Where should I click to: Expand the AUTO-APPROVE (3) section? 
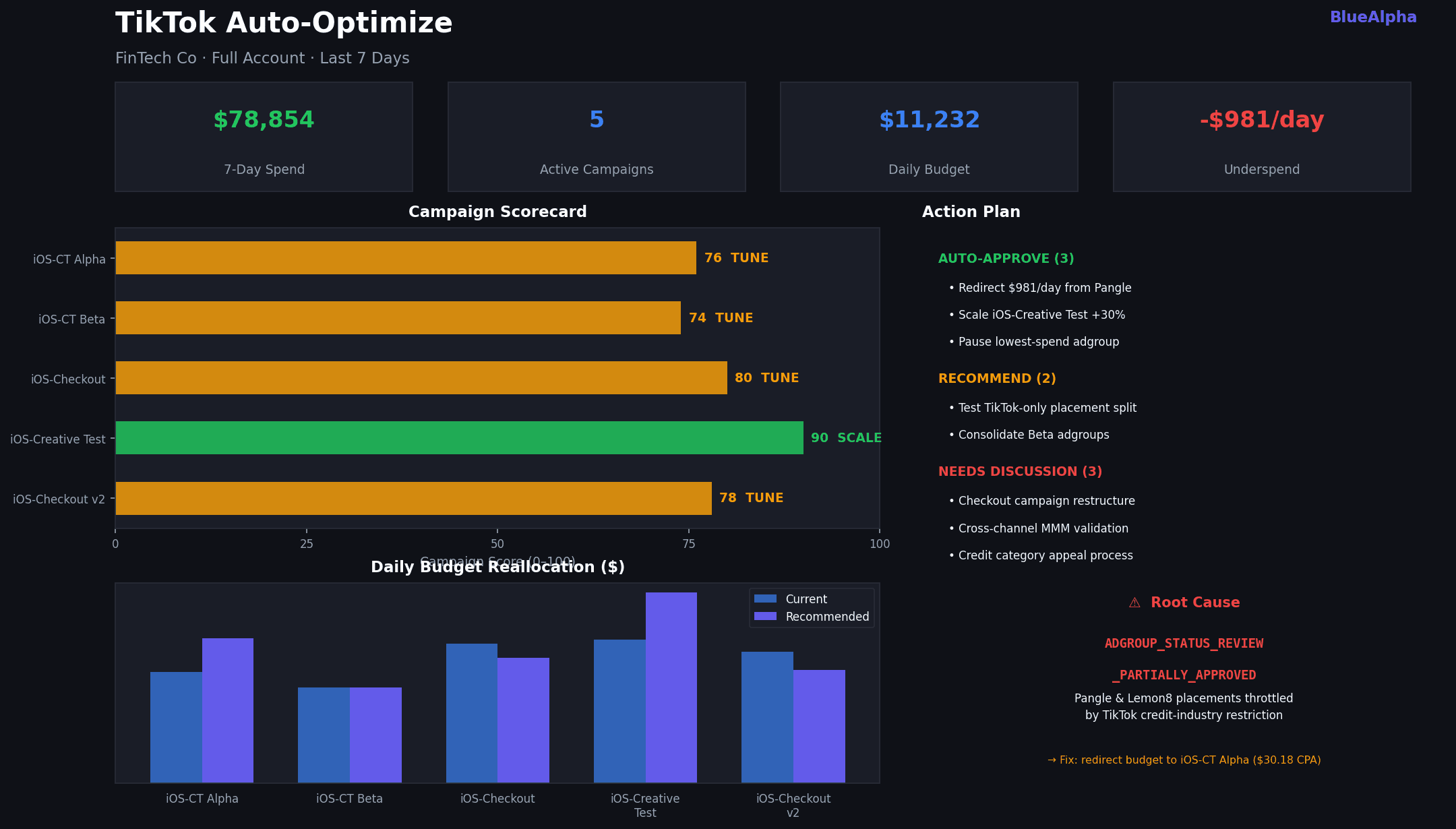[1006, 259]
